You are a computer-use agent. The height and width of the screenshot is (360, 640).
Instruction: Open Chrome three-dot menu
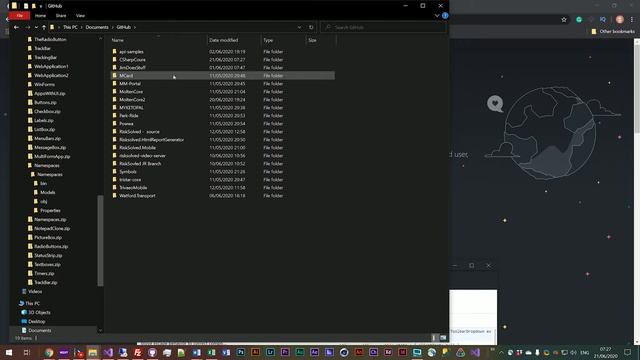pyautogui.click(x=632, y=20)
